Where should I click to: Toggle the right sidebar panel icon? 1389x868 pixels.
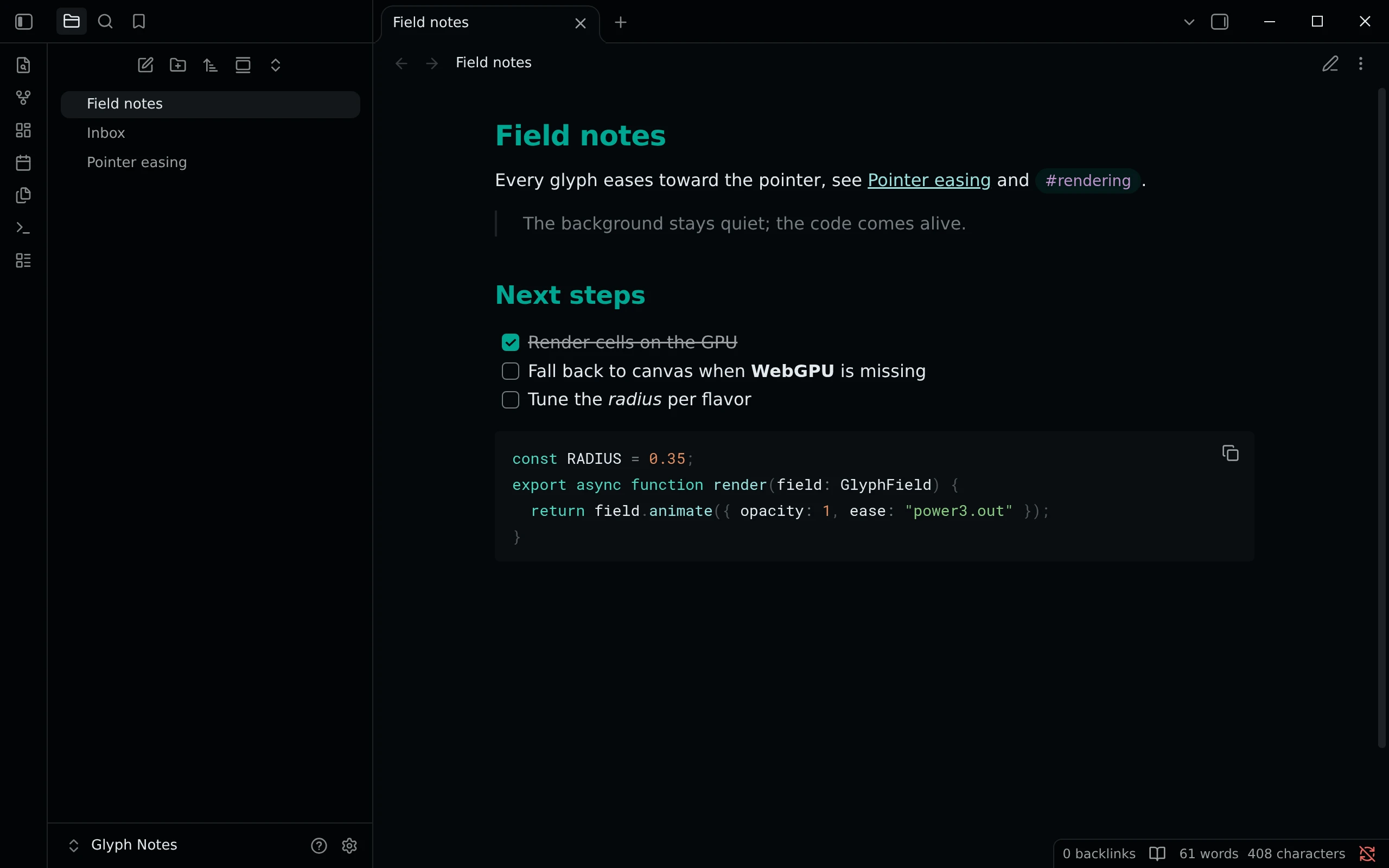point(1220,22)
